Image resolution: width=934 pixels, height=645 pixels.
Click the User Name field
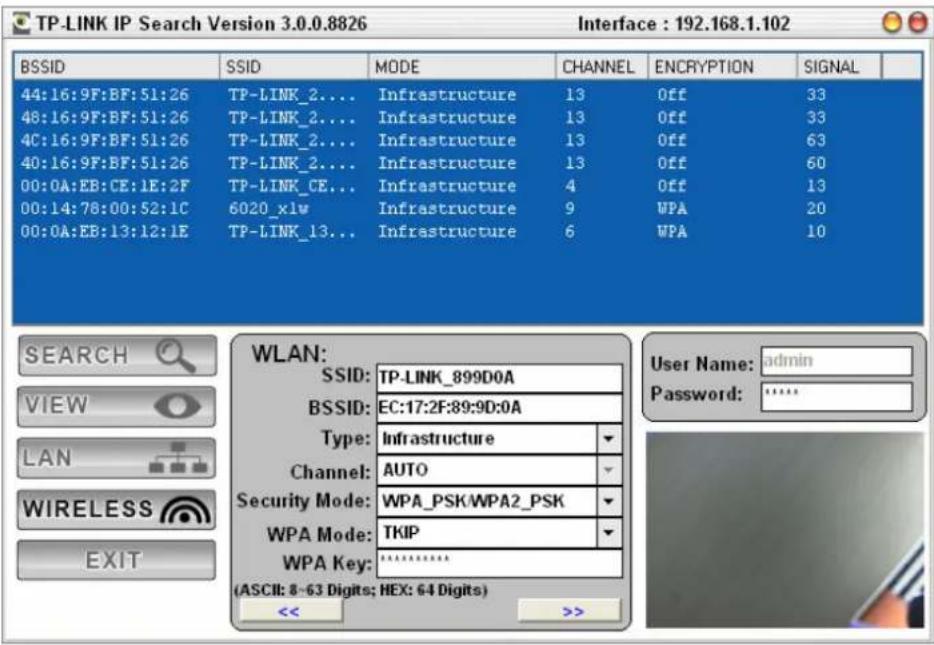836,361
